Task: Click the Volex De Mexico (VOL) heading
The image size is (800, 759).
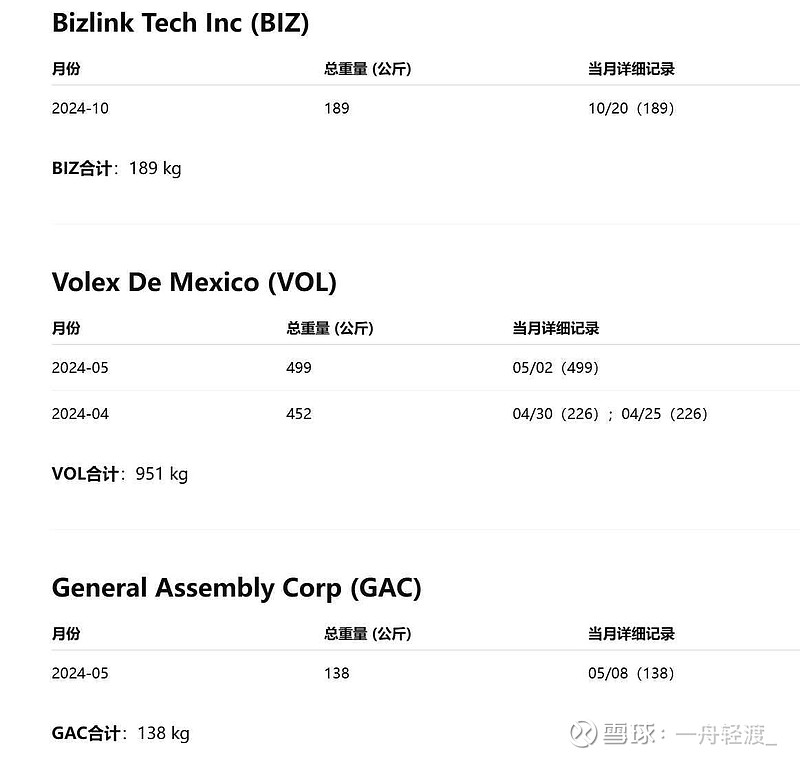Action: click(x=194, y=283)
